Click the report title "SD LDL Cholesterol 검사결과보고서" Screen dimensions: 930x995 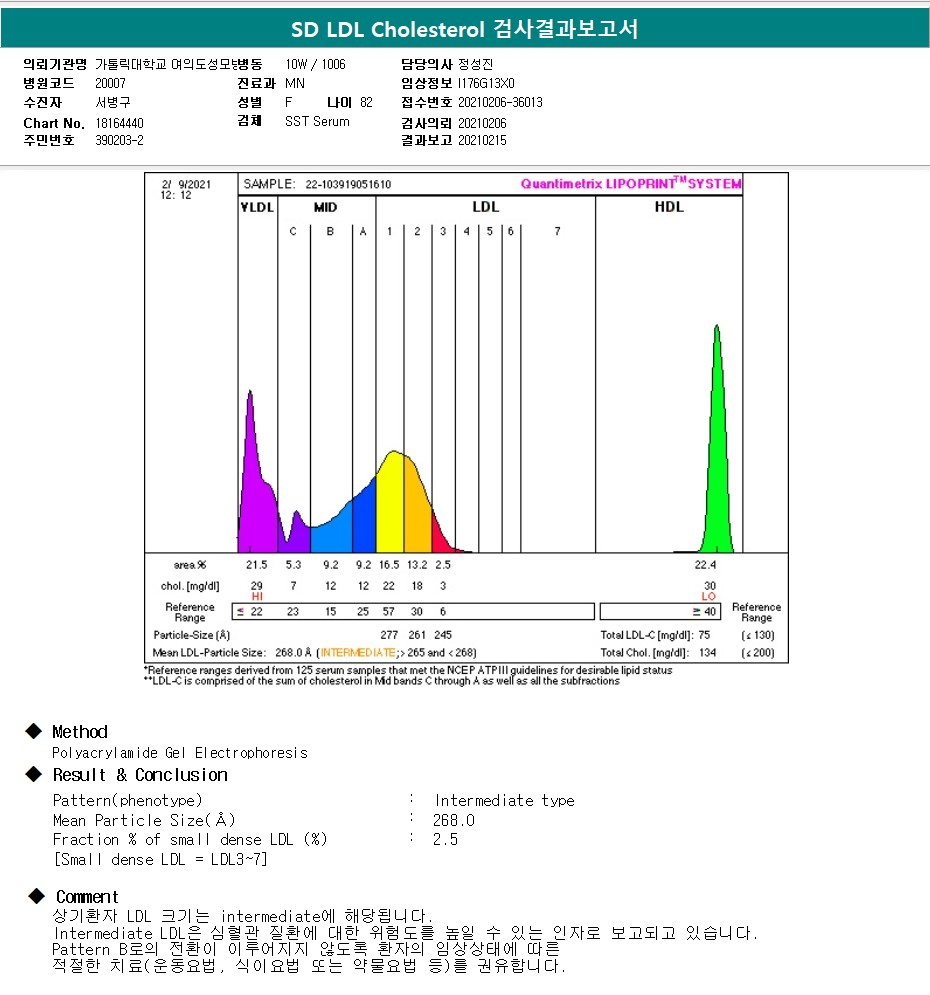(464, 29)
